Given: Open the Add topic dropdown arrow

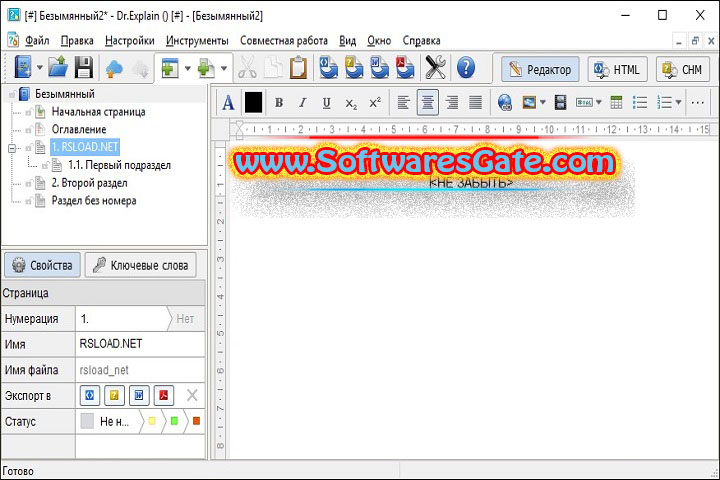Looking at the screenshot, I should tap(187, 68).
